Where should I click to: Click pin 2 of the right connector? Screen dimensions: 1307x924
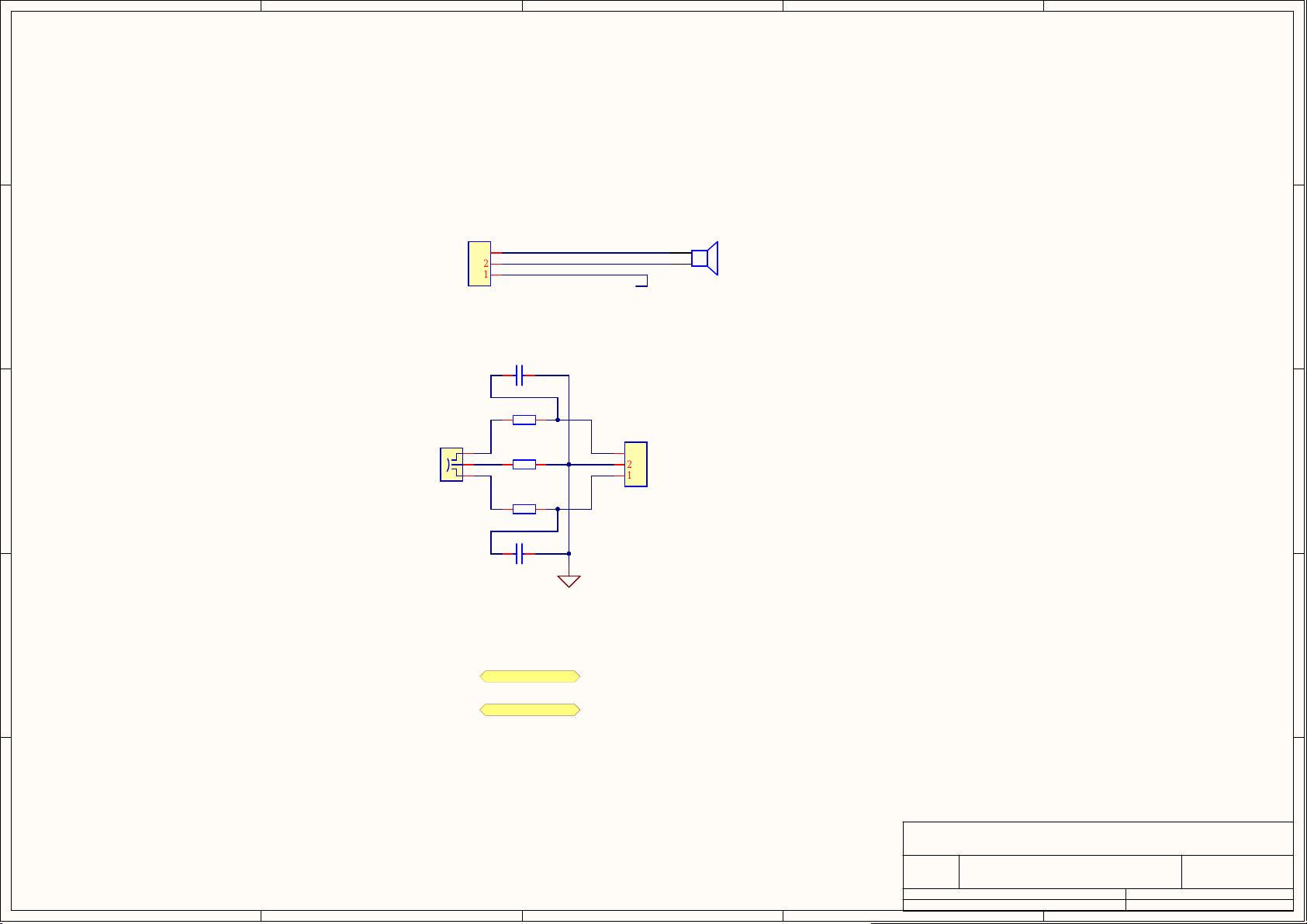tap(629, 465)
